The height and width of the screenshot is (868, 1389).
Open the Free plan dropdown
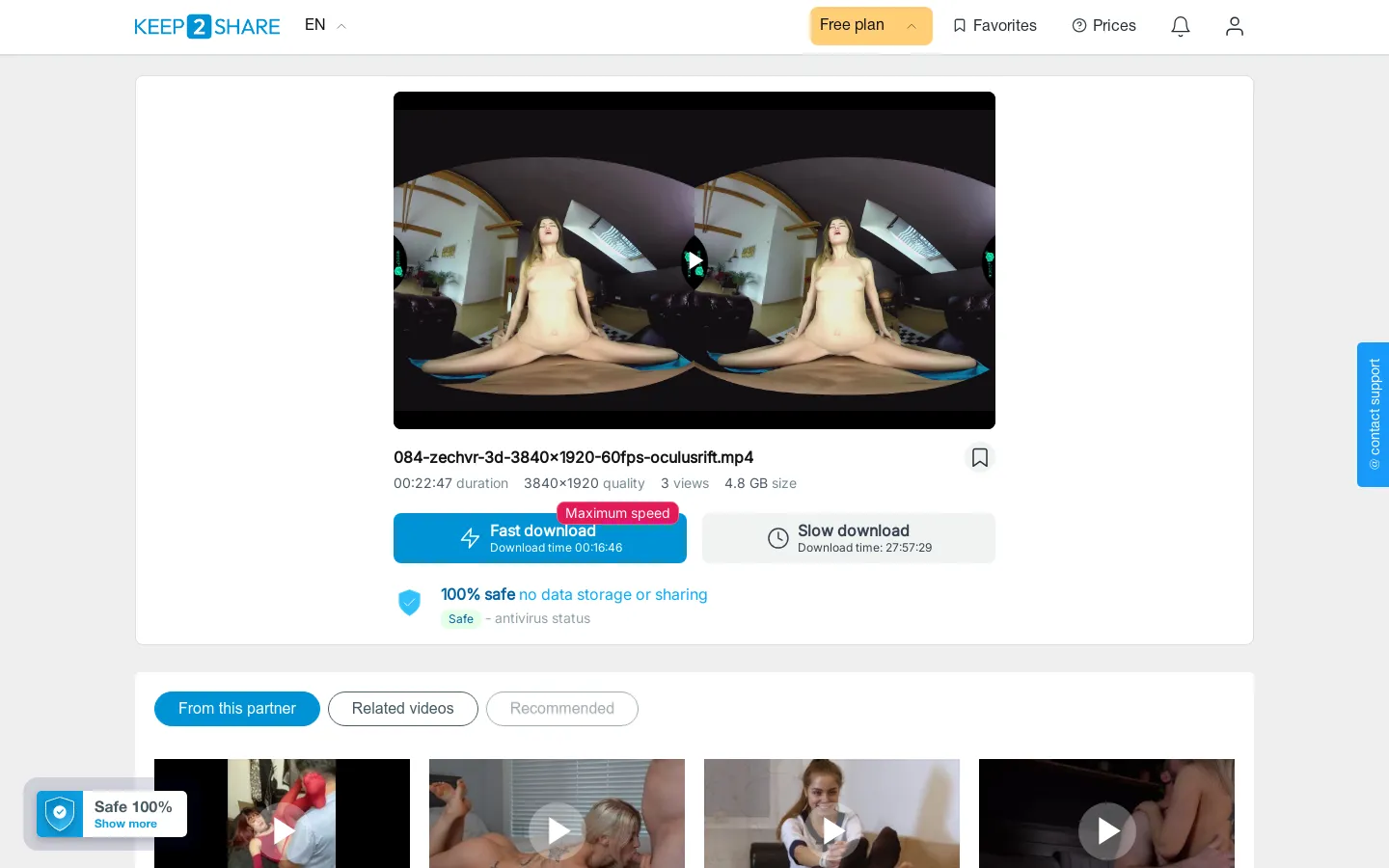point(871,26)
